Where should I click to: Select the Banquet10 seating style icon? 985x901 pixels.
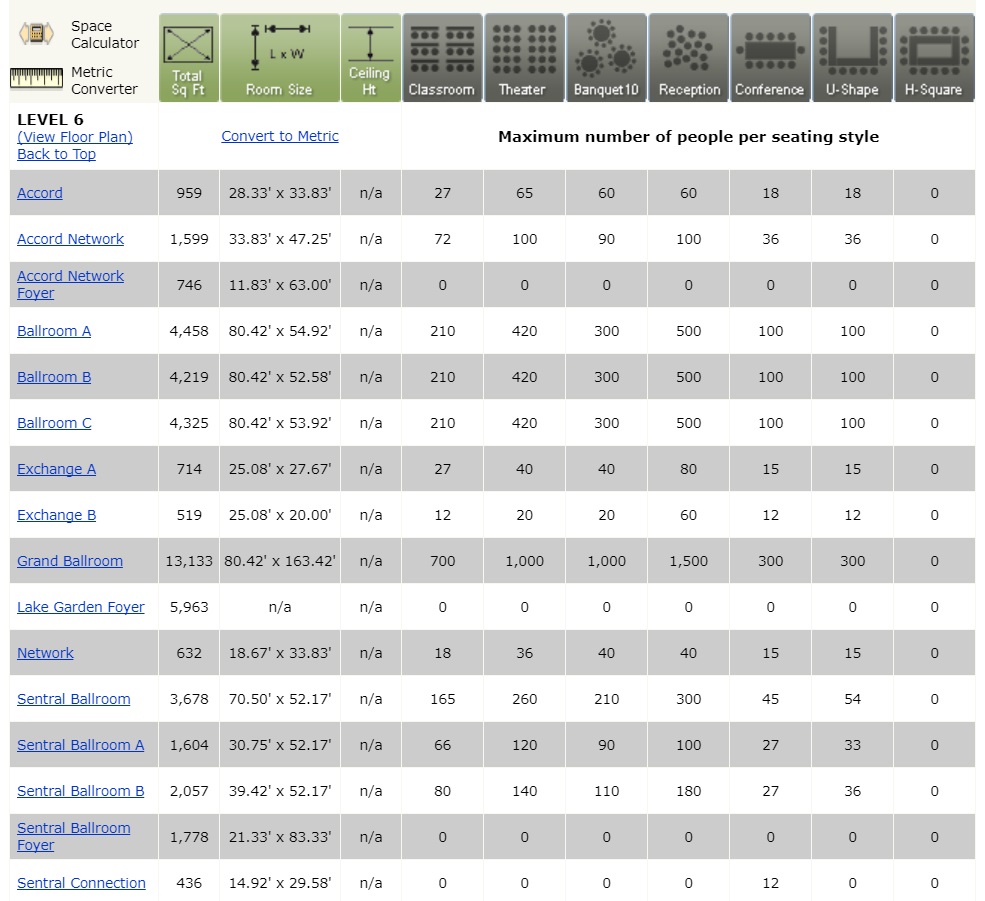pos(606,58)
